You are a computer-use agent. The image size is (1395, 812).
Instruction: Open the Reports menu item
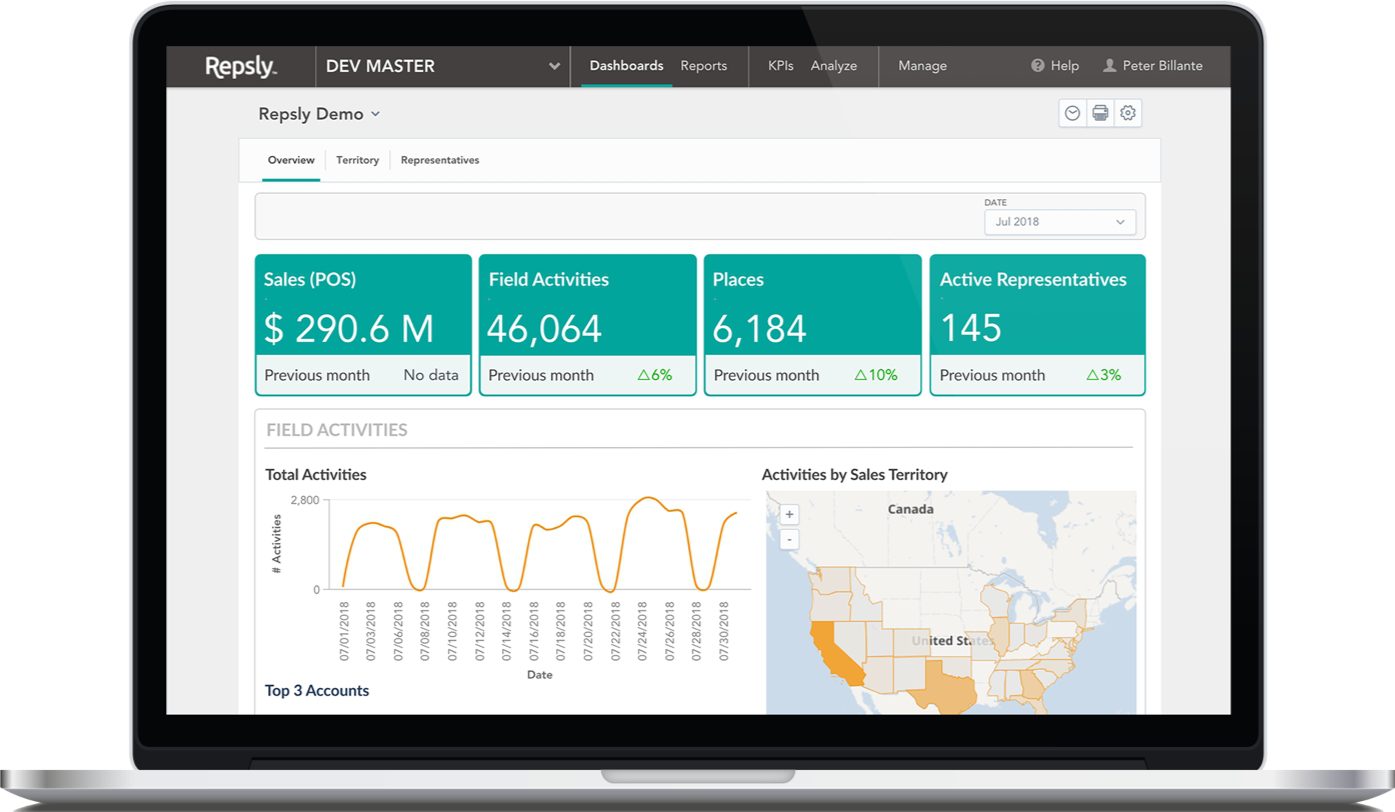[x=703, y=66]
